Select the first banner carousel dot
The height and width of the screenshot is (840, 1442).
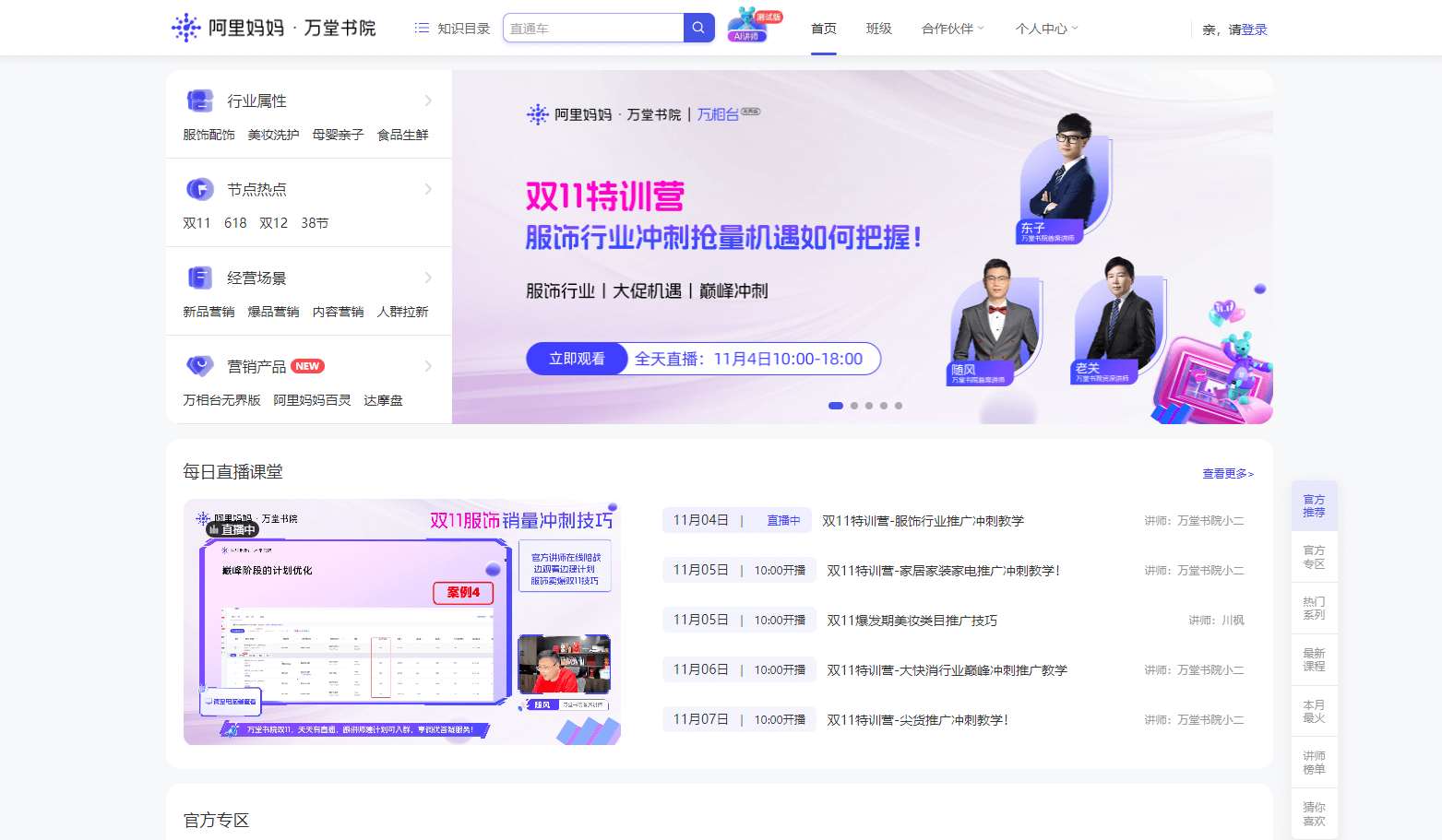point(836,406)
